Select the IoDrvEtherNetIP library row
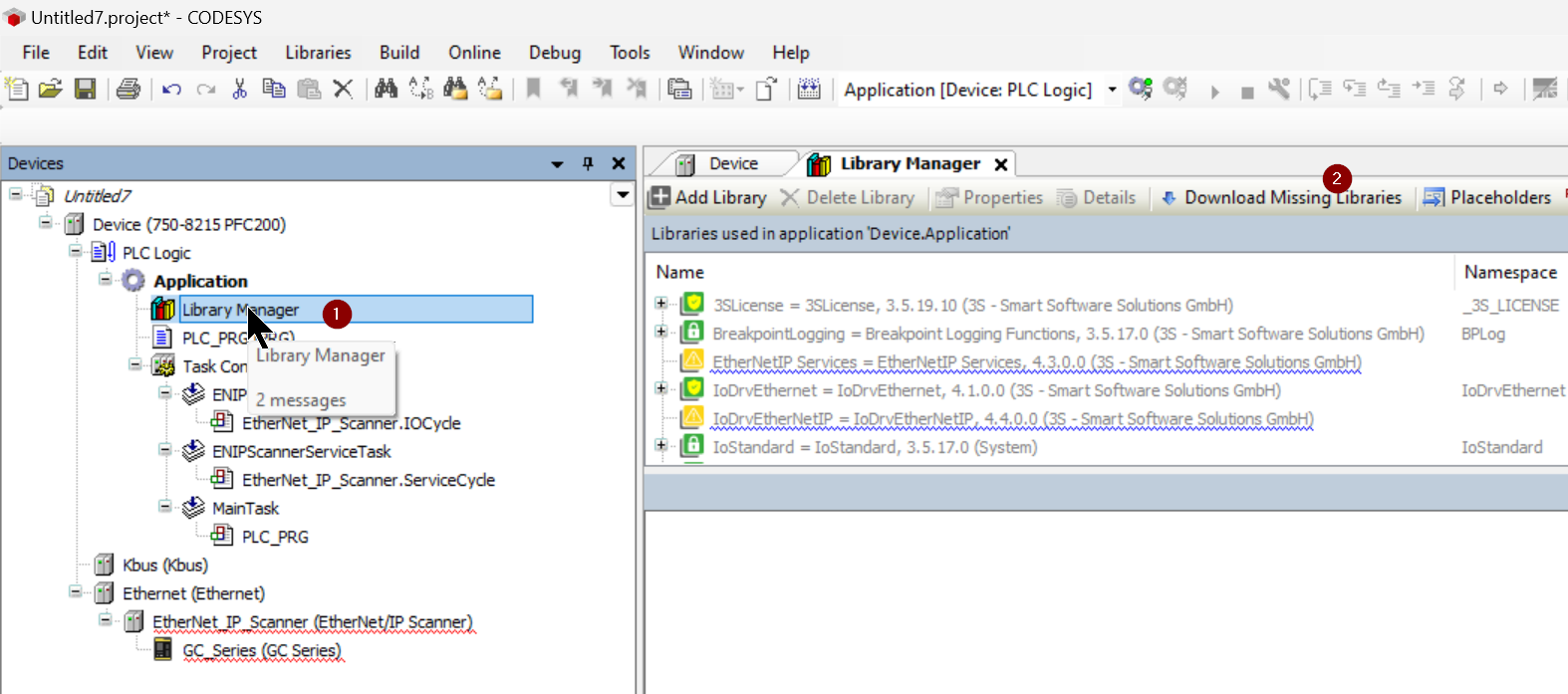 point(1012,418)
